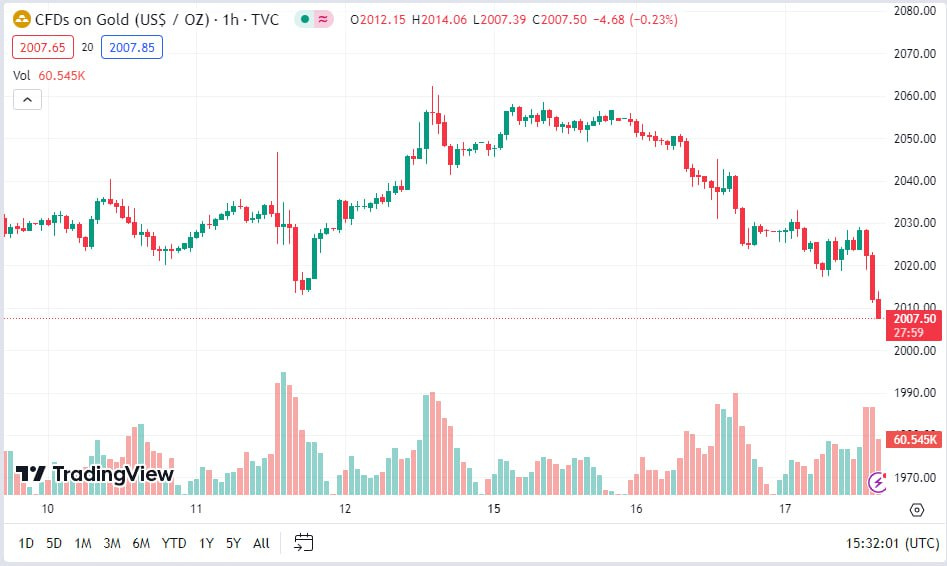Click the green market open status dot
The image size is (947, 566).
point(303,19)
